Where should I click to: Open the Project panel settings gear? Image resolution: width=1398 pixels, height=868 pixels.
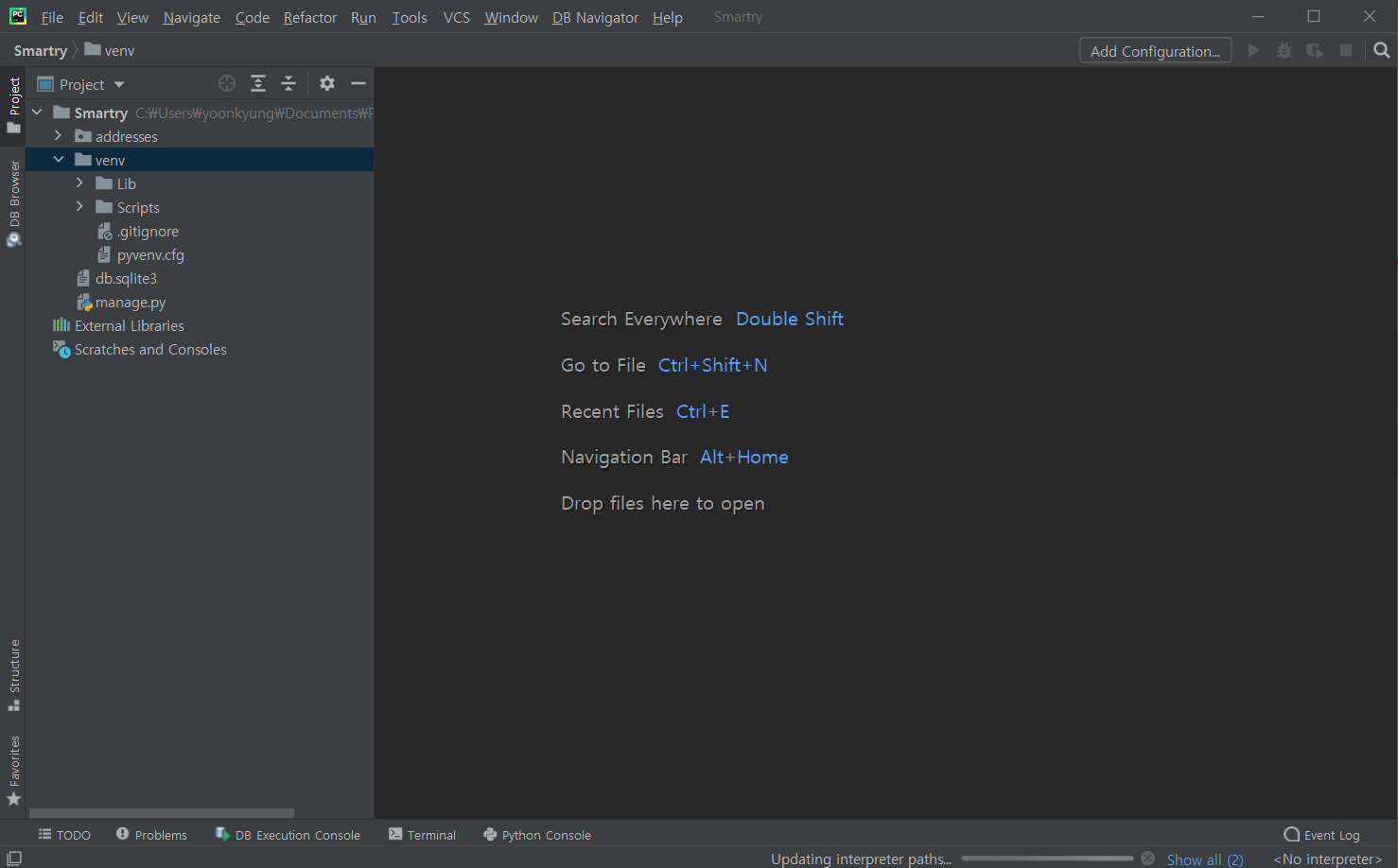coord(326,83)
